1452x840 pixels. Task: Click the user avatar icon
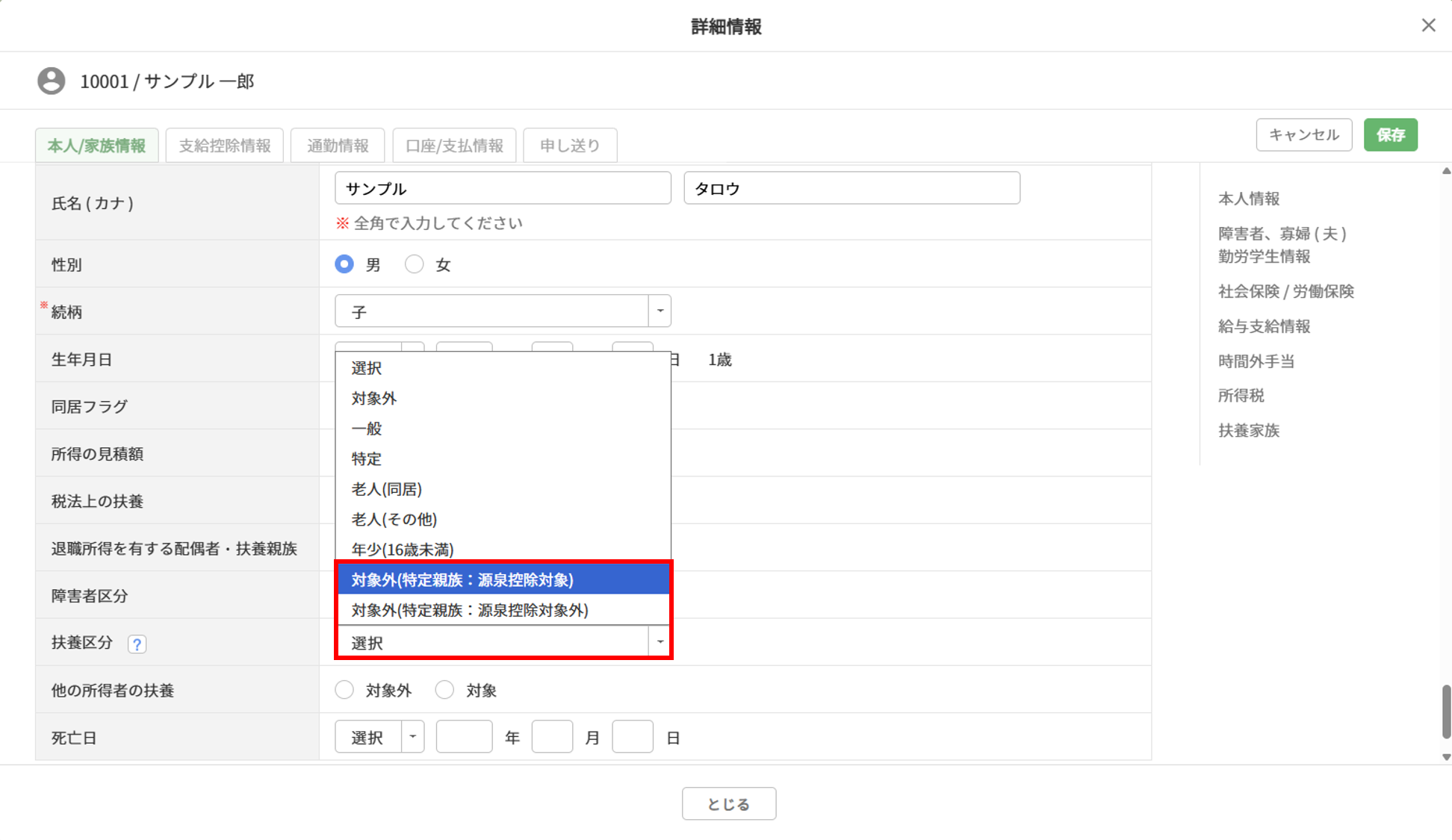point(52,81)
